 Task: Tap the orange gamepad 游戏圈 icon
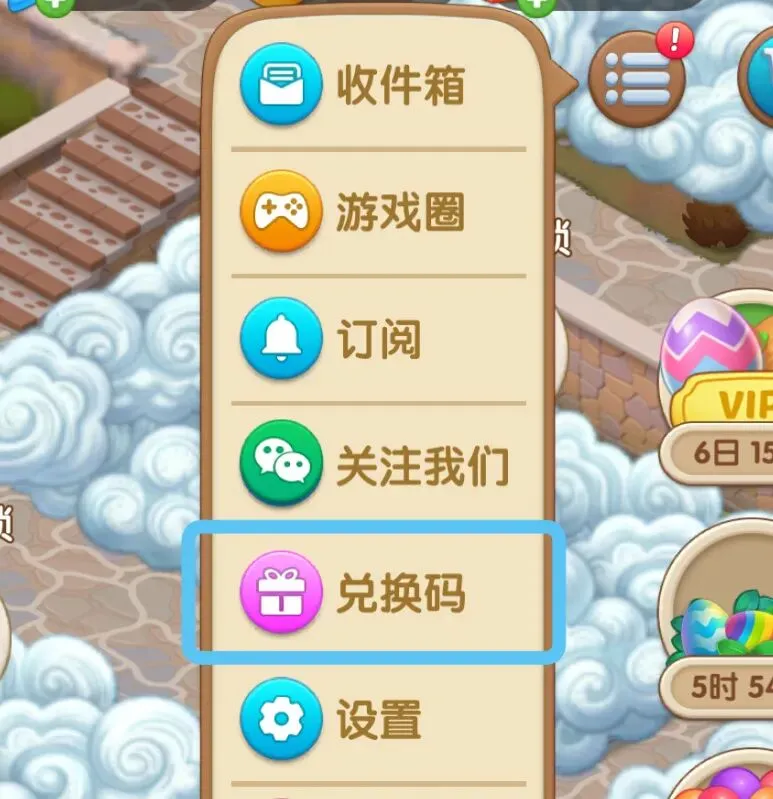(x=281, y=211)
